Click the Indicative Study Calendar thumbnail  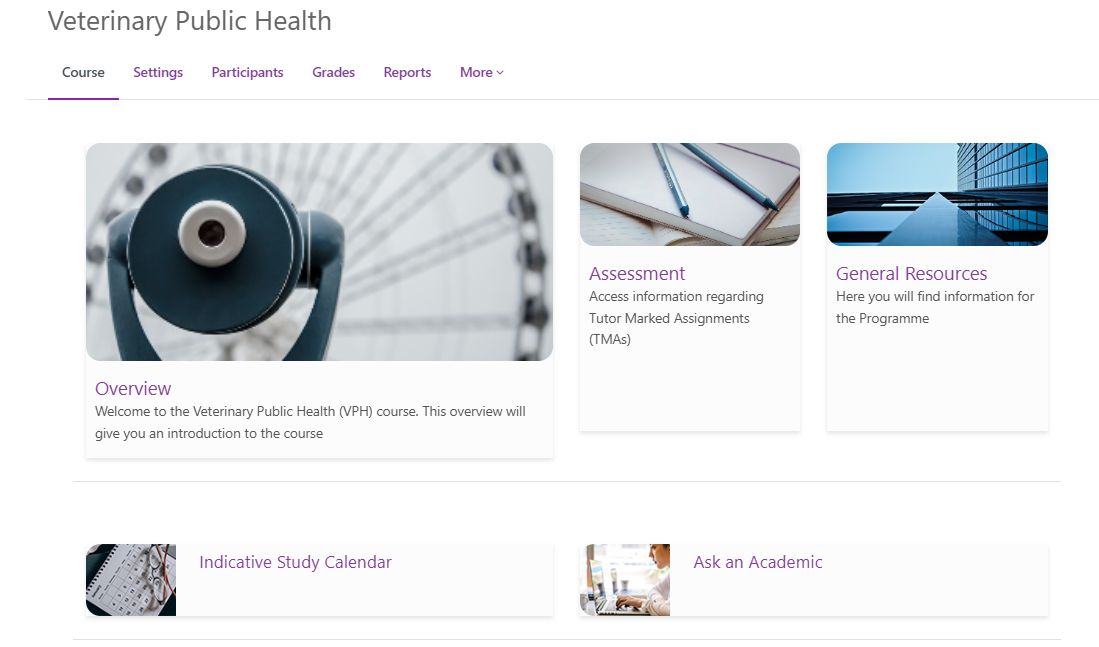pyautogui.click(x=131, y=580)
